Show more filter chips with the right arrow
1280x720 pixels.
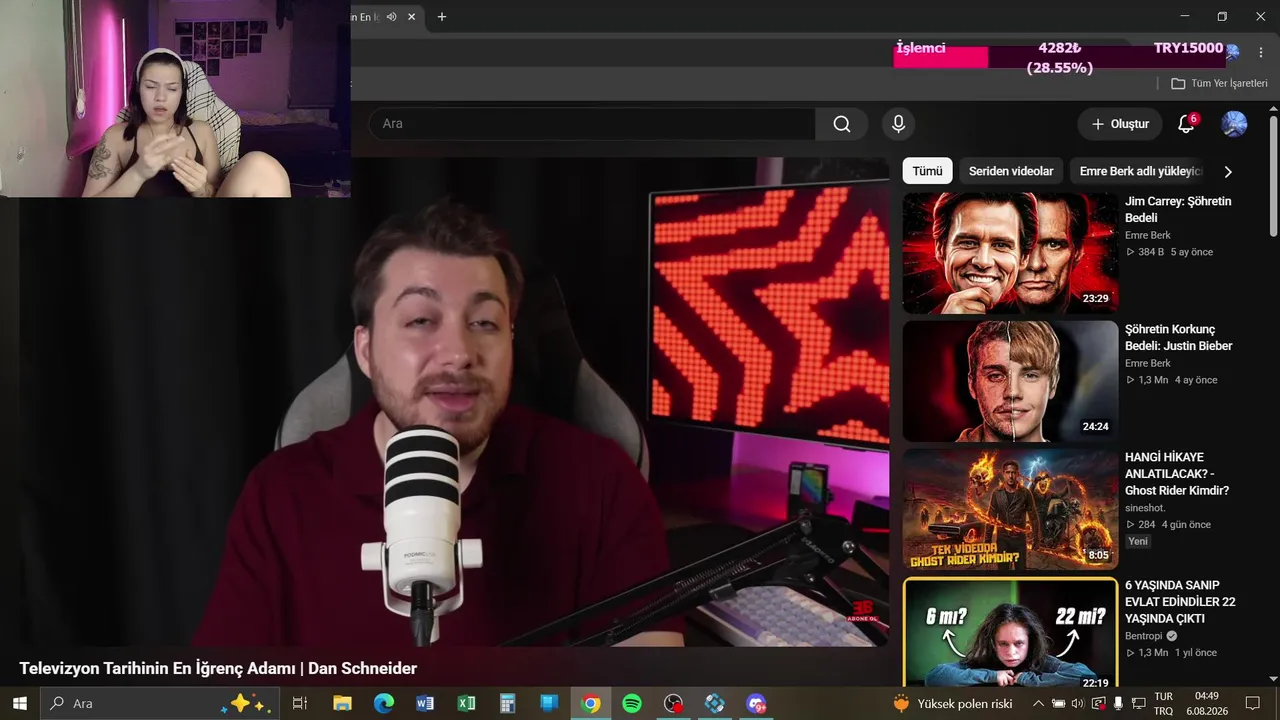[x=1228, y=172]
